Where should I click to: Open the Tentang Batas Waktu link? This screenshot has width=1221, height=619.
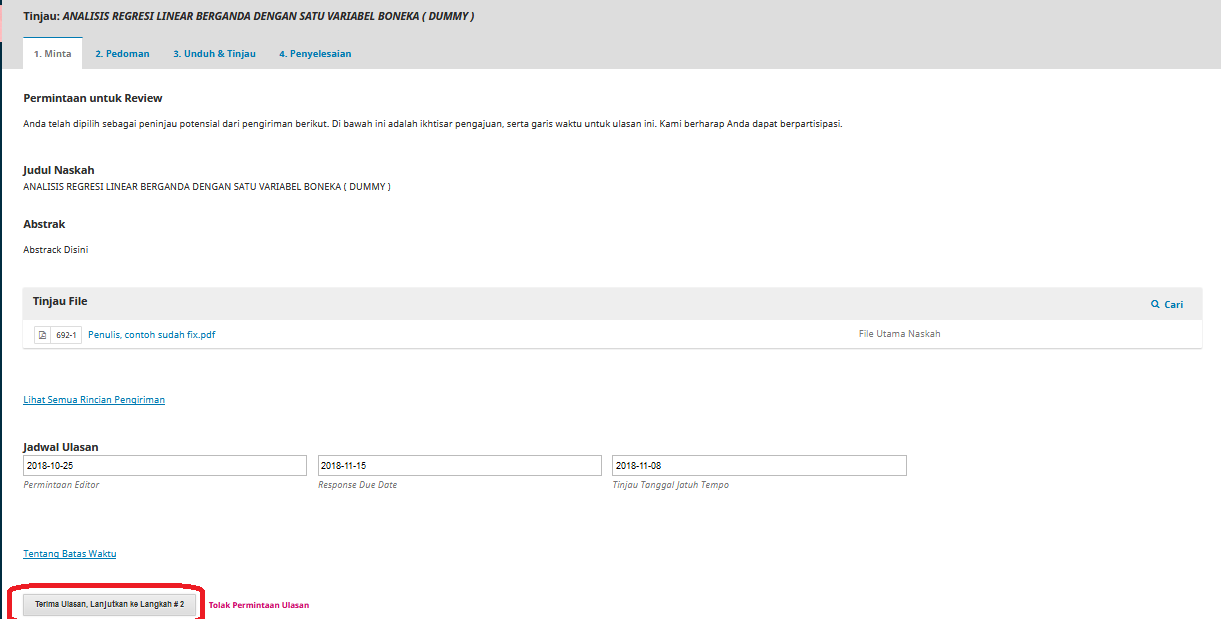click(70, 554)
